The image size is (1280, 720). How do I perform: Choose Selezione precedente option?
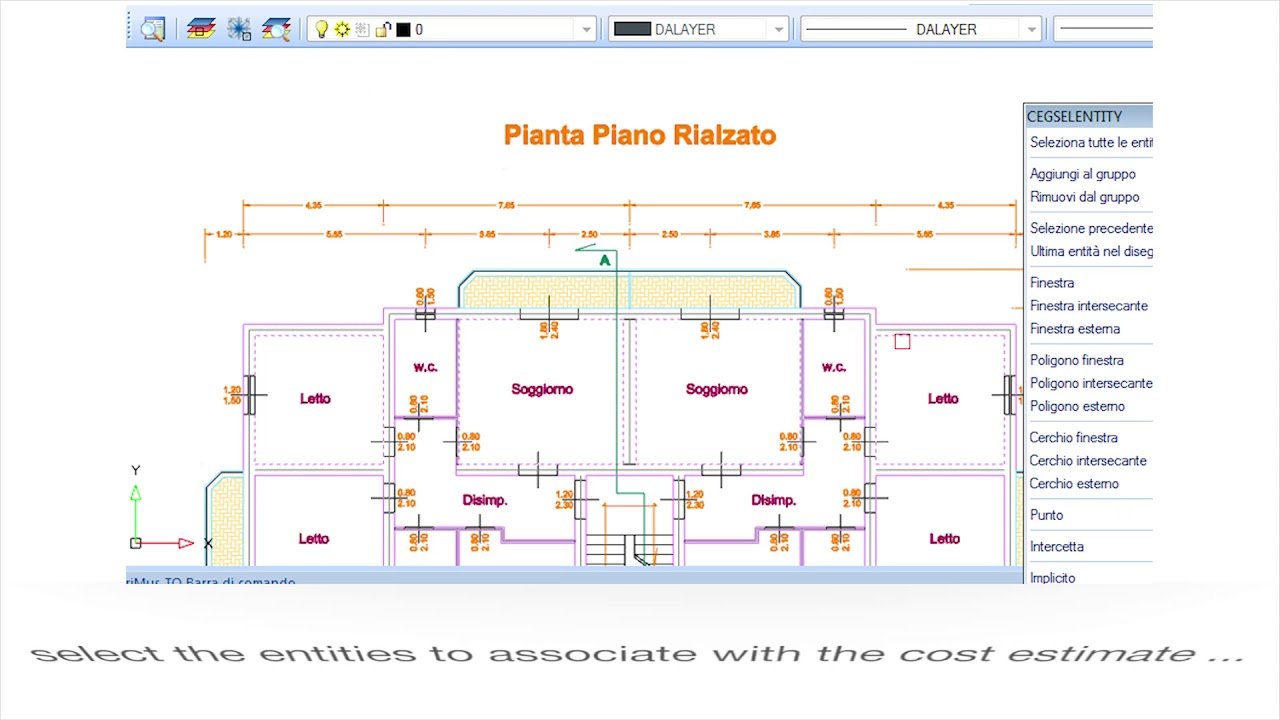point(1091,228)
